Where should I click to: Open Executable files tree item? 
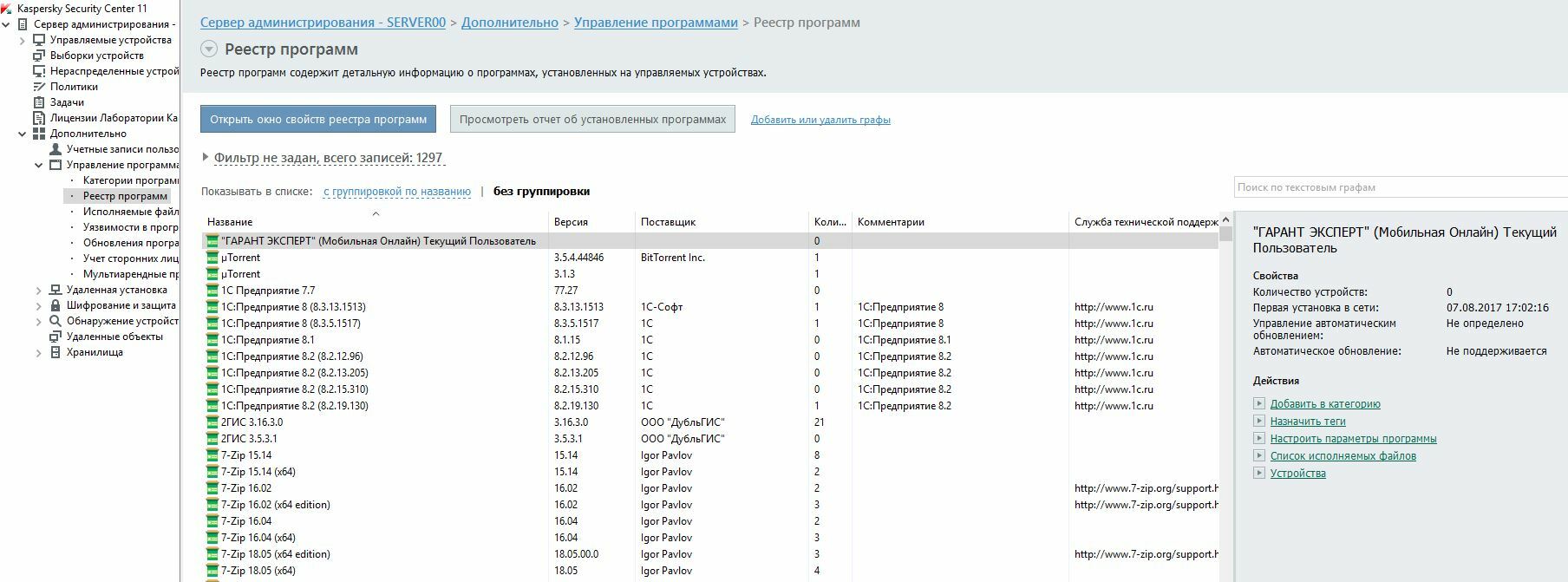pos(130,212)
